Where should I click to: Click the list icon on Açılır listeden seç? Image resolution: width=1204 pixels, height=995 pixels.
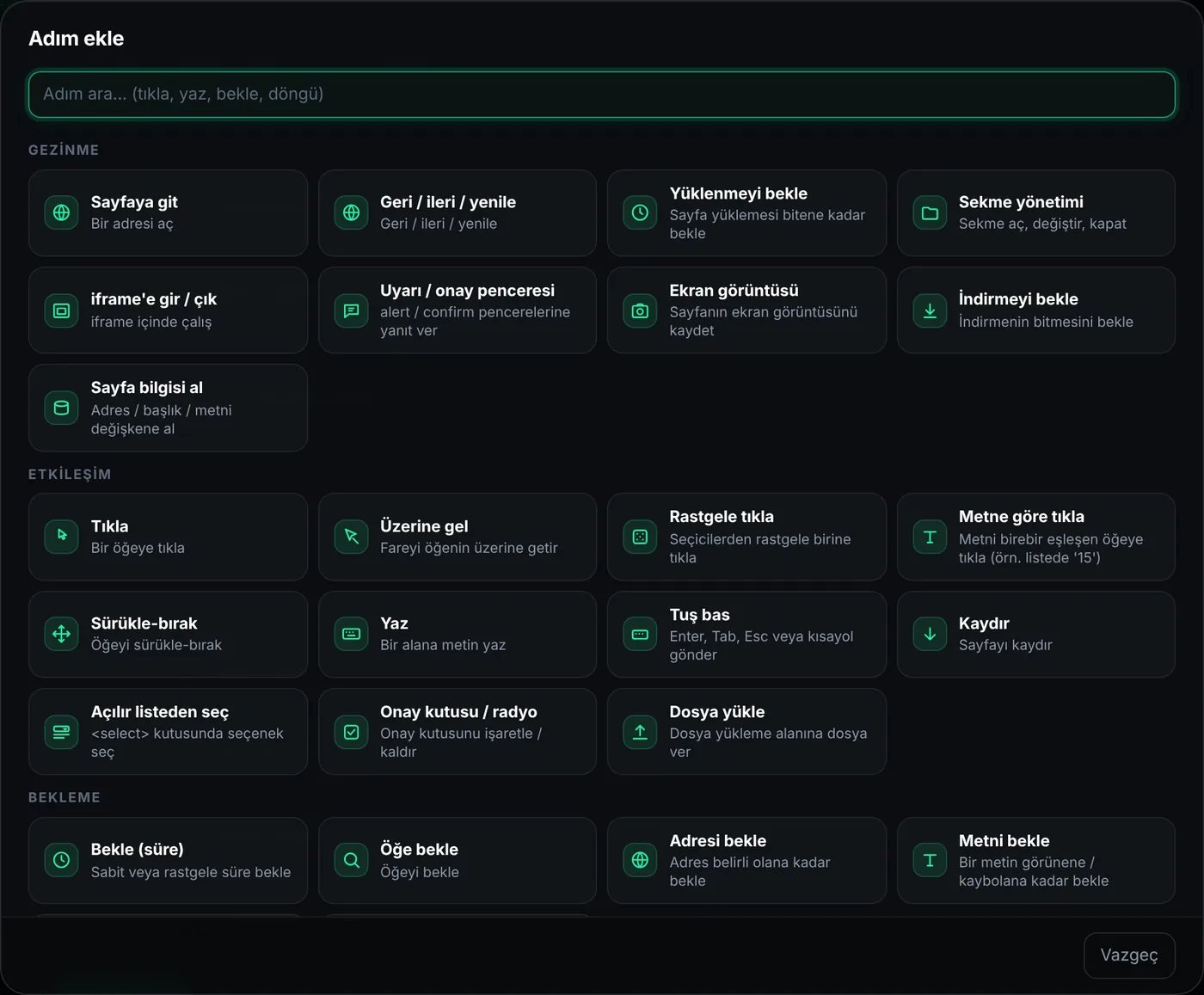[x=61, y=732]
